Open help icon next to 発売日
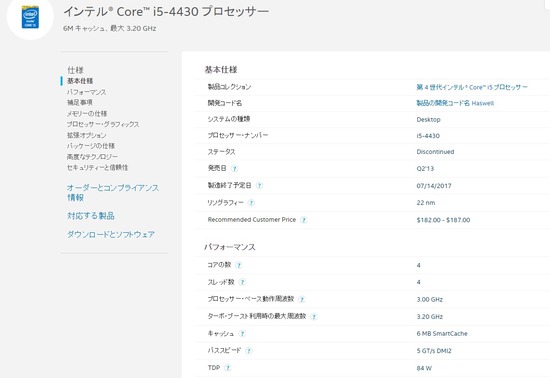550x378 pixels. coord(235,169)
